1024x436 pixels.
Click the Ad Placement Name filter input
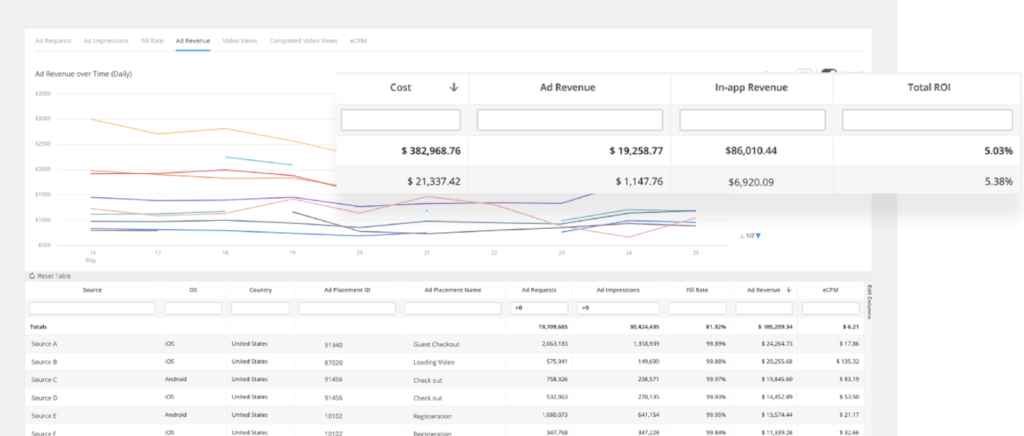[453, 308]
